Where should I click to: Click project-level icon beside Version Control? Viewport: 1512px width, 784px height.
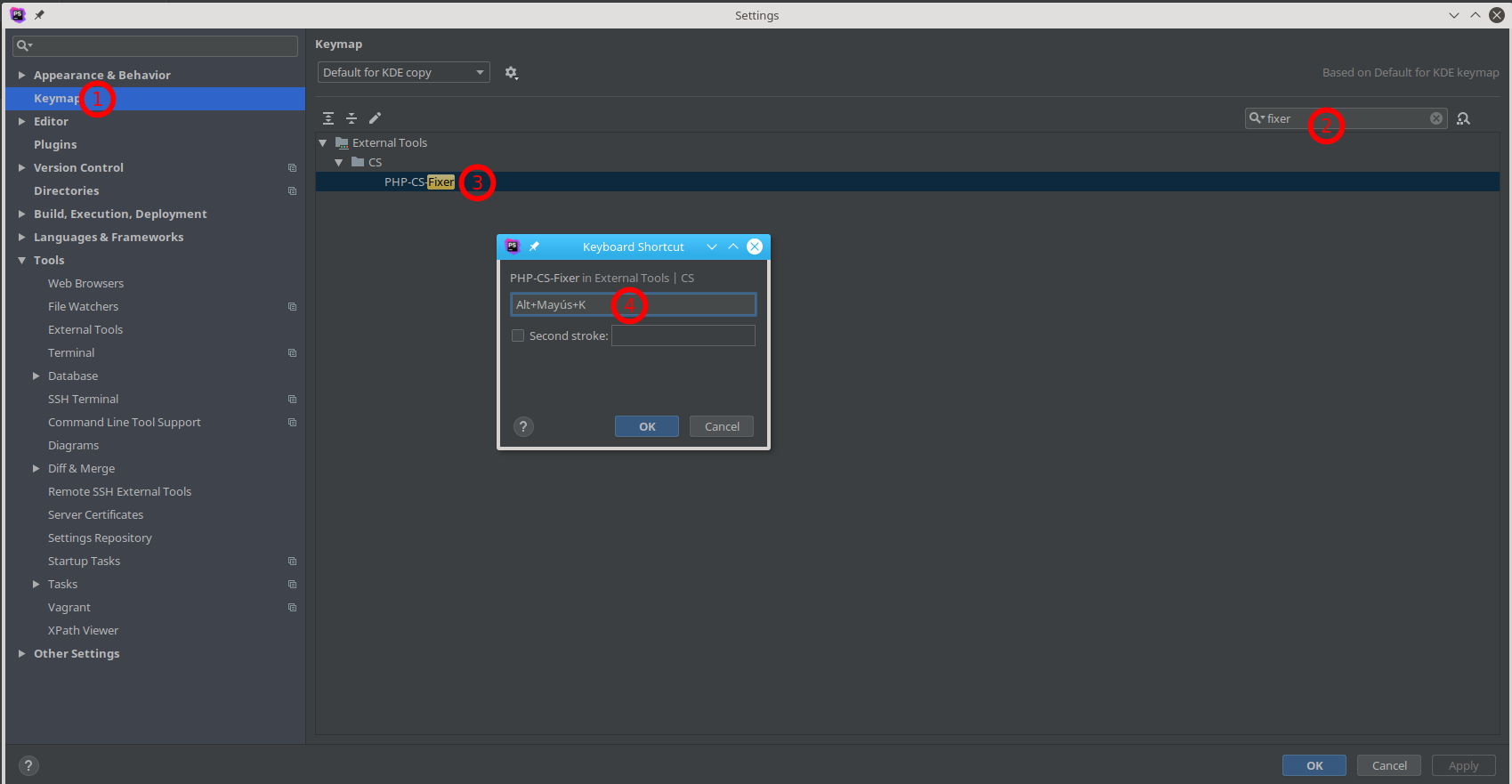[292, 167]
